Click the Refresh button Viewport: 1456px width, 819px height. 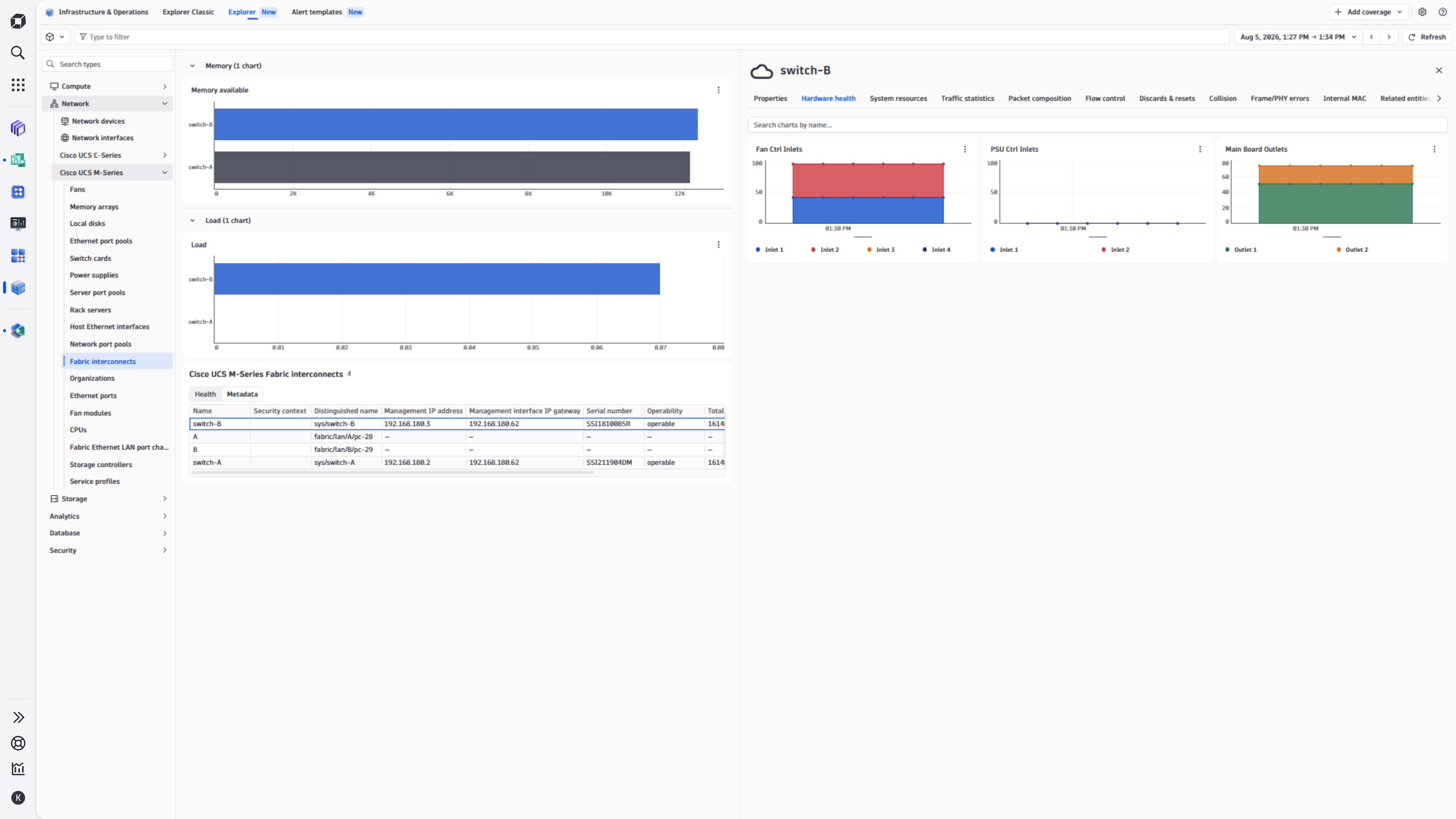pos(1426,37)
